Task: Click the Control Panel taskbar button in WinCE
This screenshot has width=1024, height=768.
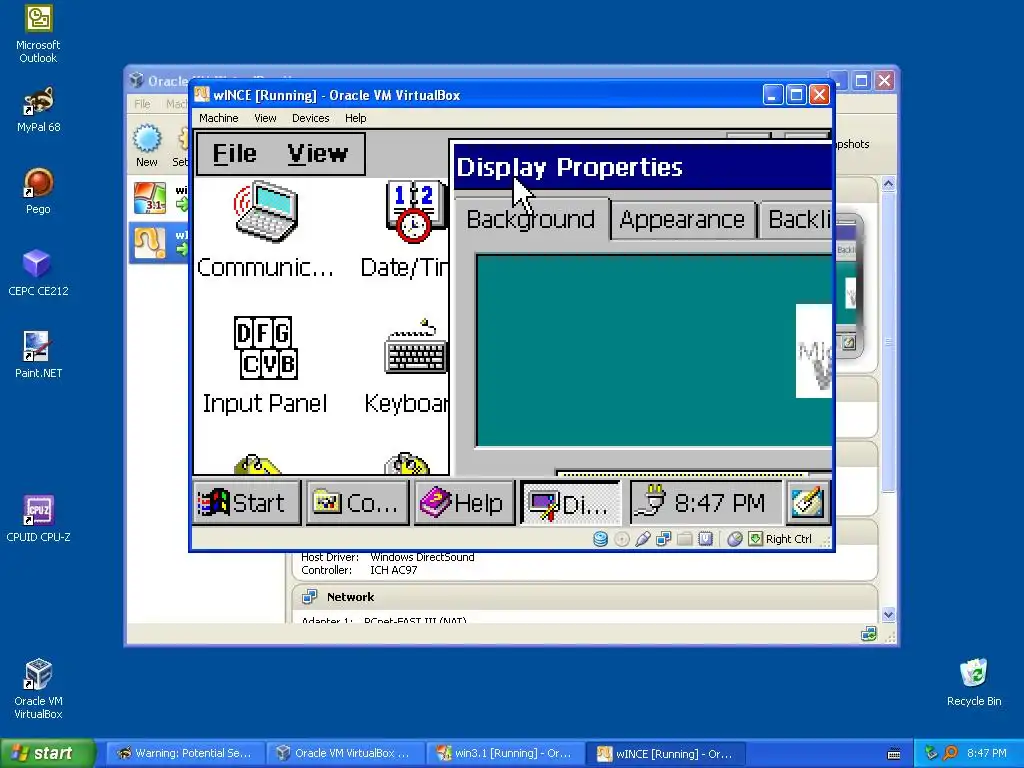Action: coord(357,503)
